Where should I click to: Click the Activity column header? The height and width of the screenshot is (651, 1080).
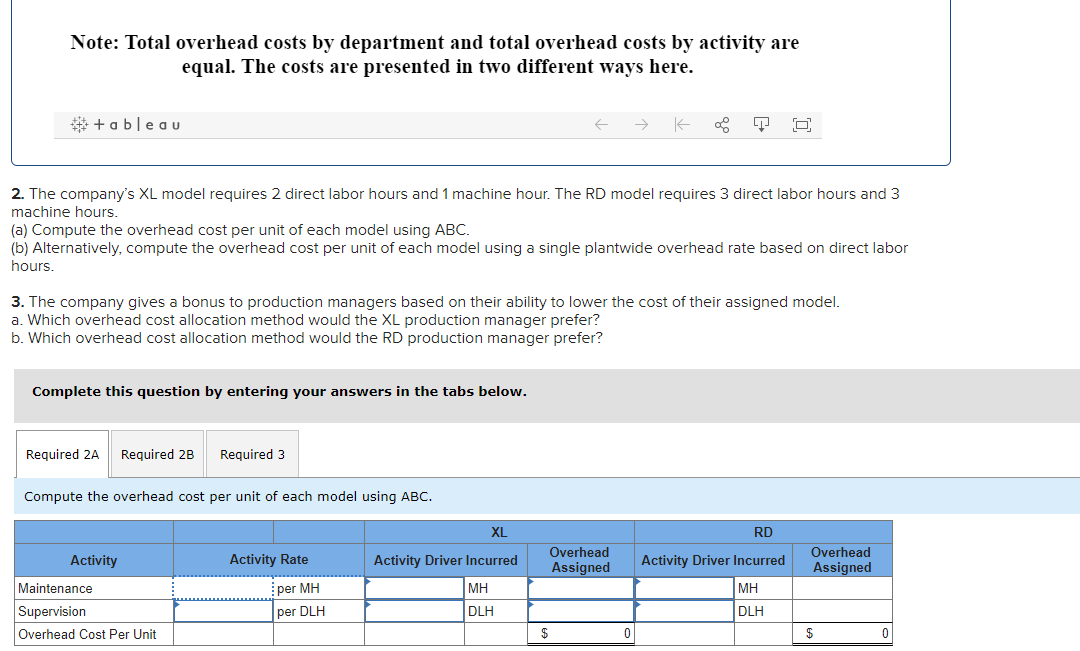94,560
